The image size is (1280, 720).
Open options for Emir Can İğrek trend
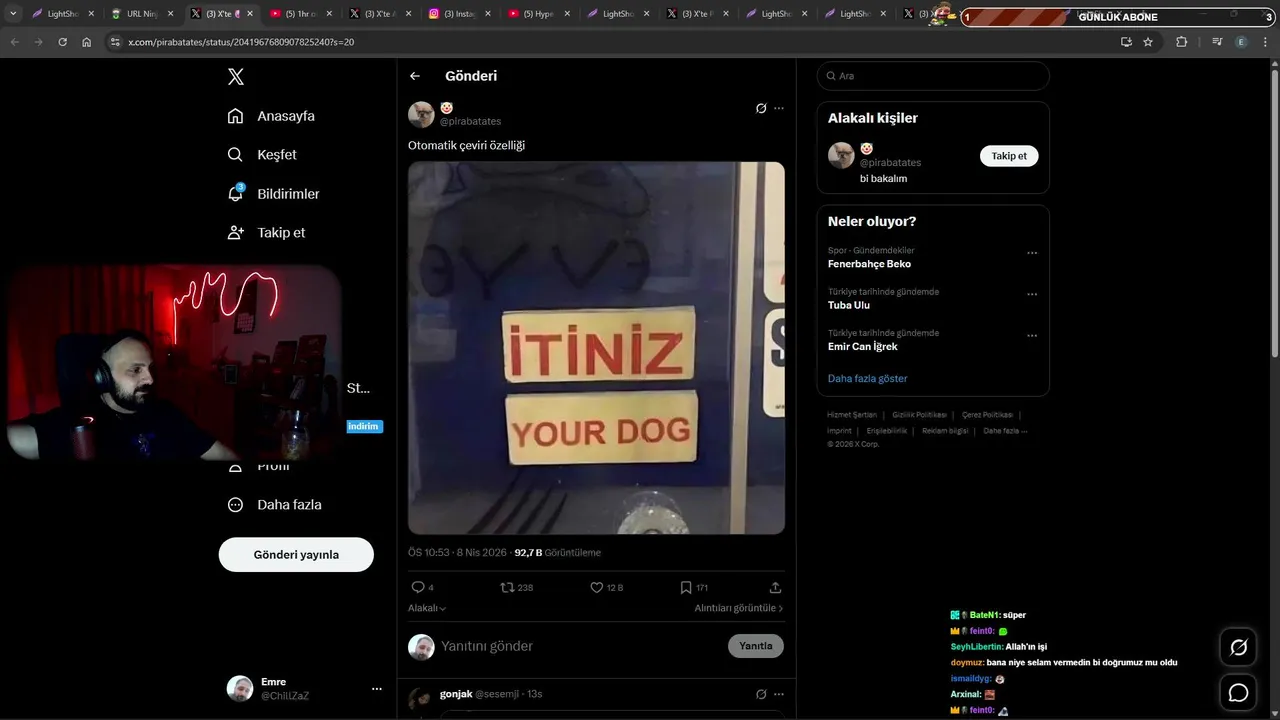1032,335
